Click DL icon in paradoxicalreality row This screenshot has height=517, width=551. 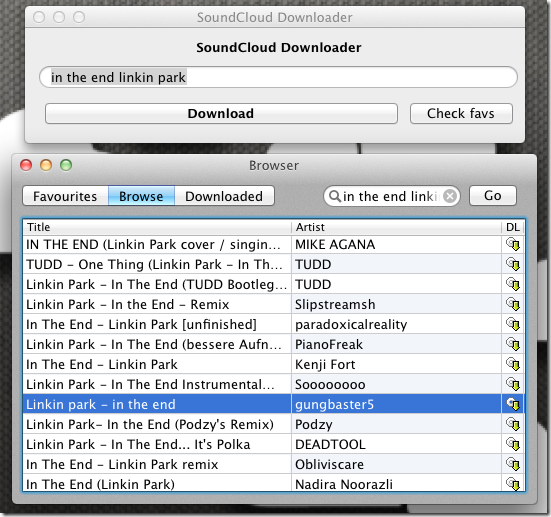pyautogui.click(x=513, y=324)
